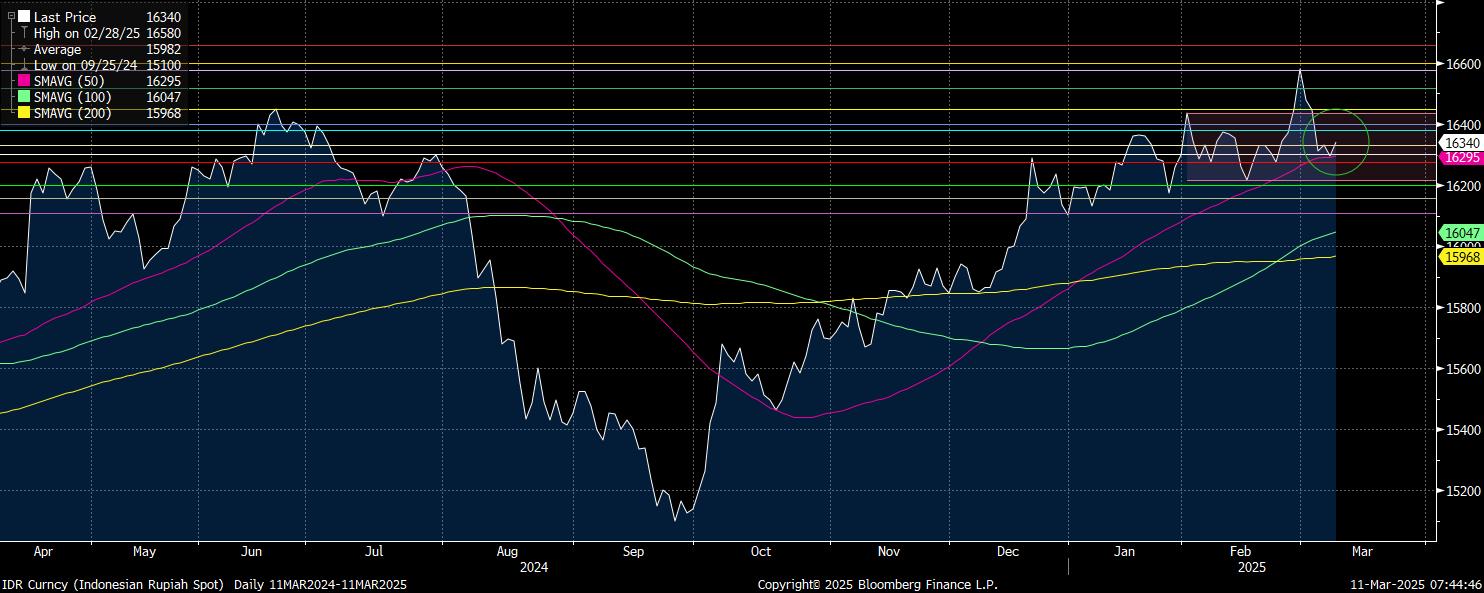Click the Sep label on the time axis
The height and width of the screenshot is (593, 1484).
click(632, 551)
